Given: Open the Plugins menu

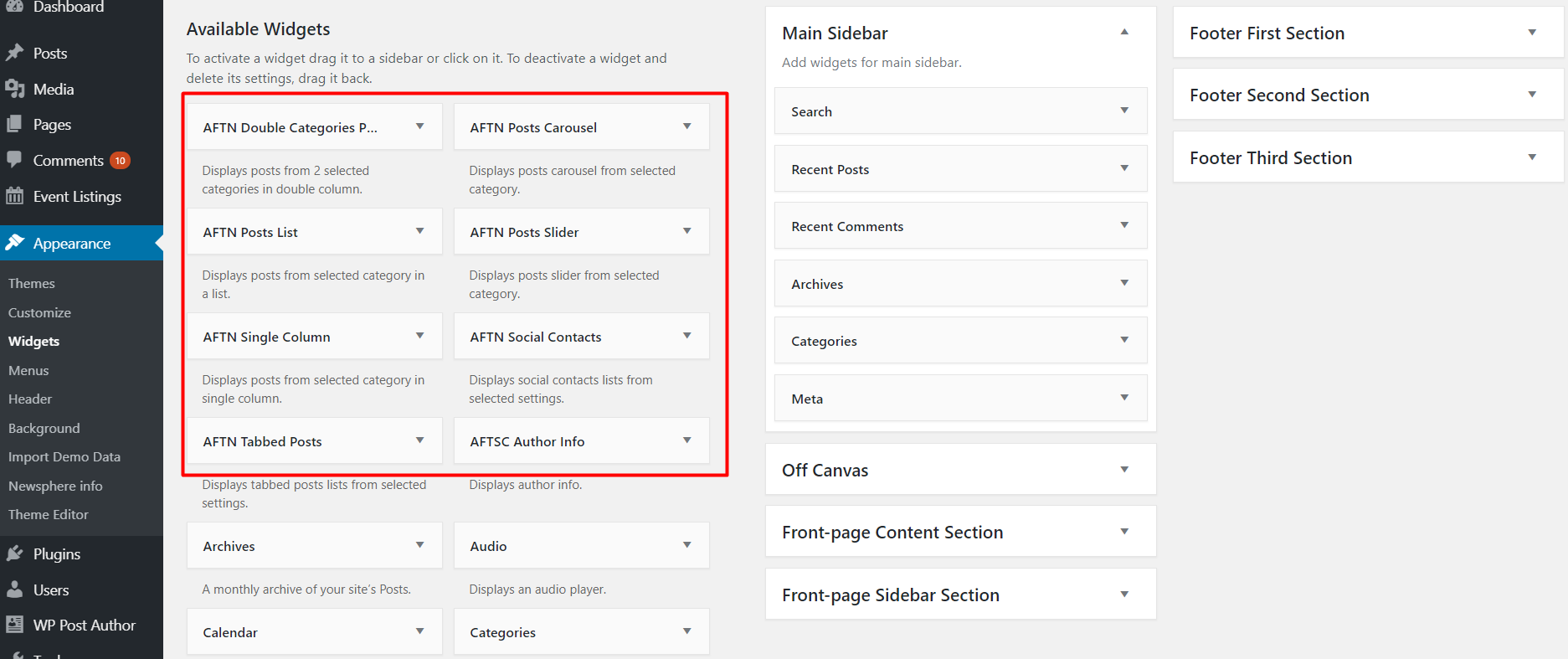Looking at the screenshot, I should click(x=57, y=554).
